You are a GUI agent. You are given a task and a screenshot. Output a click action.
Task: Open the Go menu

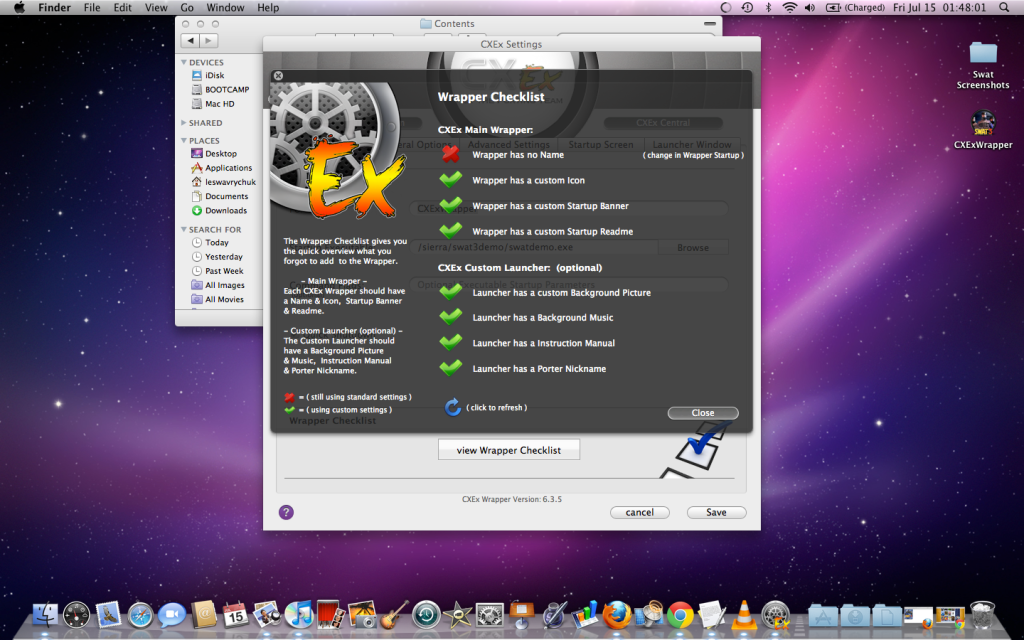click(x=187, y=8)
